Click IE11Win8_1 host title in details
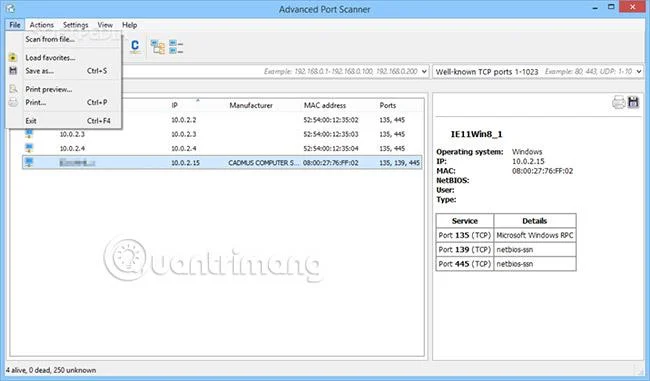Viewport: 650px width, 381px height. click(x=476, y=134)
